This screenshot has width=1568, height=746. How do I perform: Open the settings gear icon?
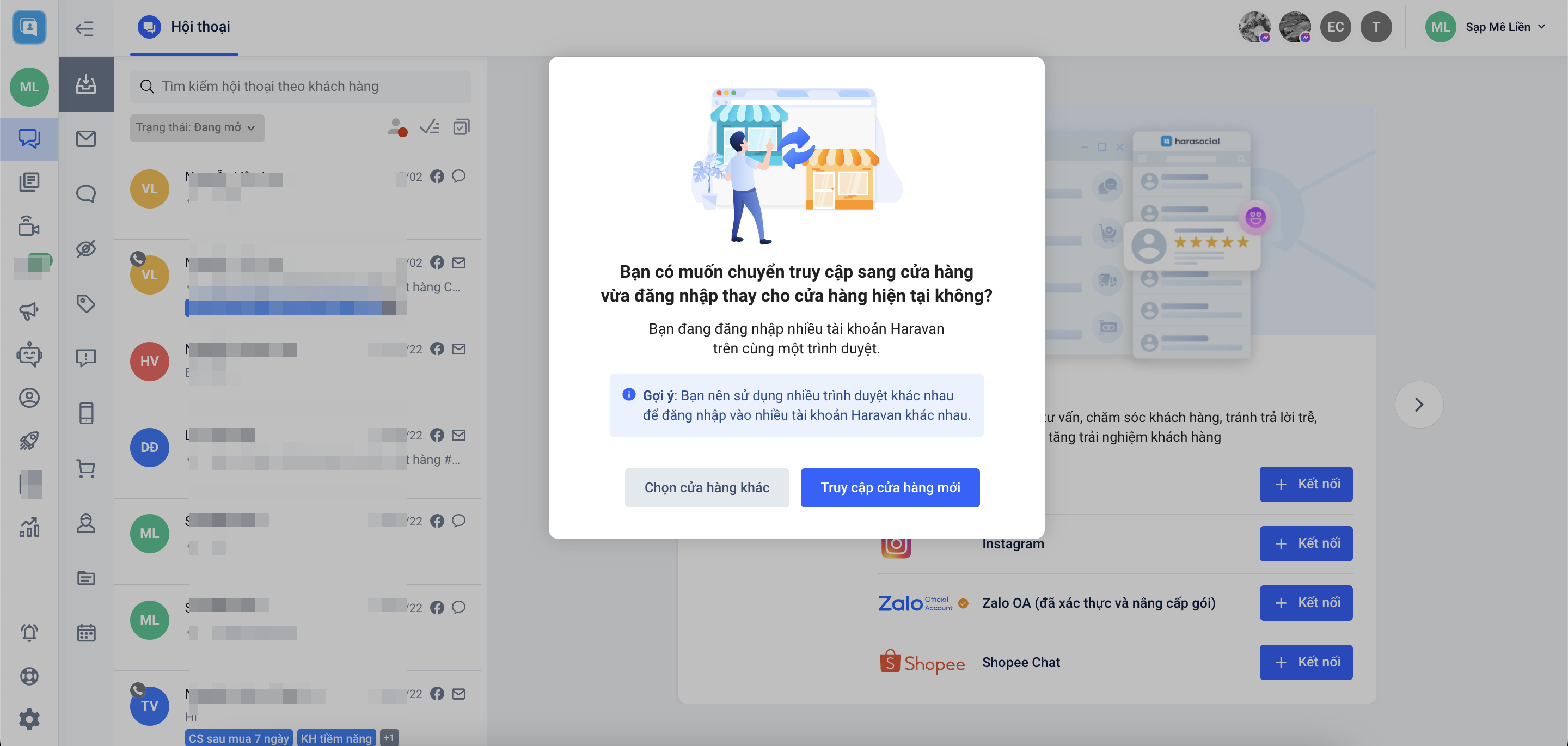coord(29,719)
